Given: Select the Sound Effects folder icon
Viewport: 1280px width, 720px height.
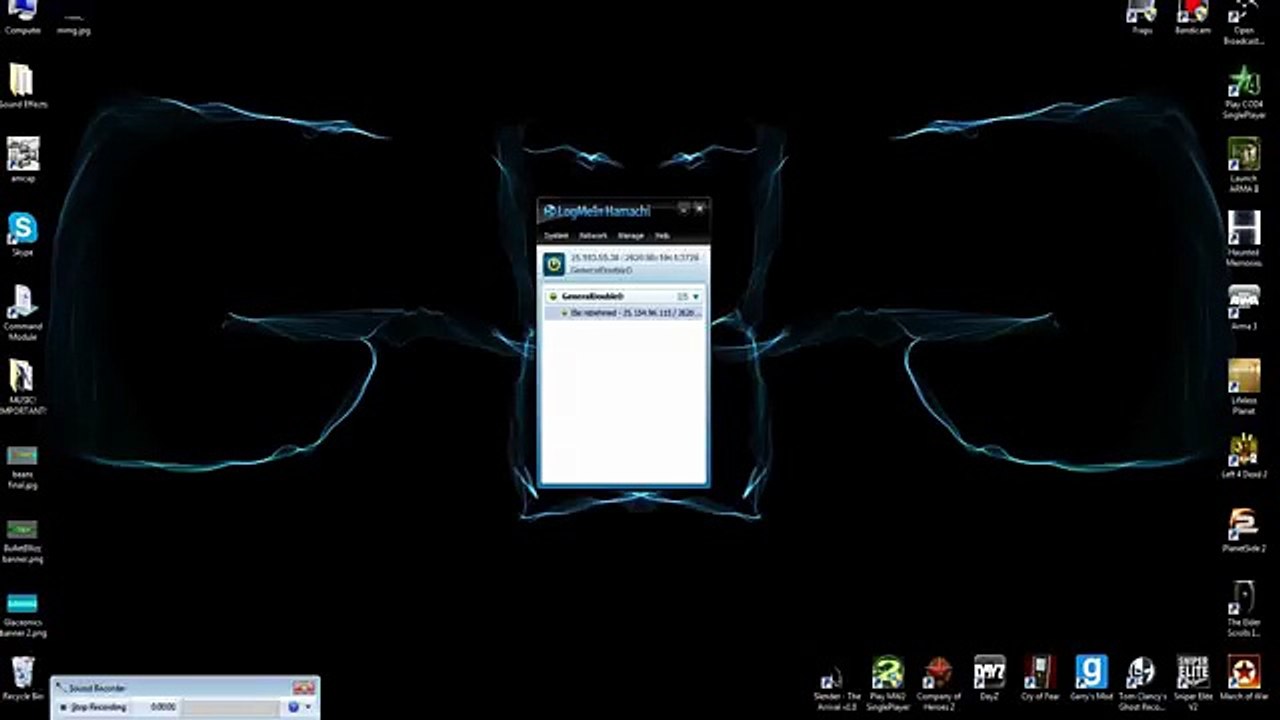Looking at the screenshot, I should pyautogui.click(x=22, y=86).
